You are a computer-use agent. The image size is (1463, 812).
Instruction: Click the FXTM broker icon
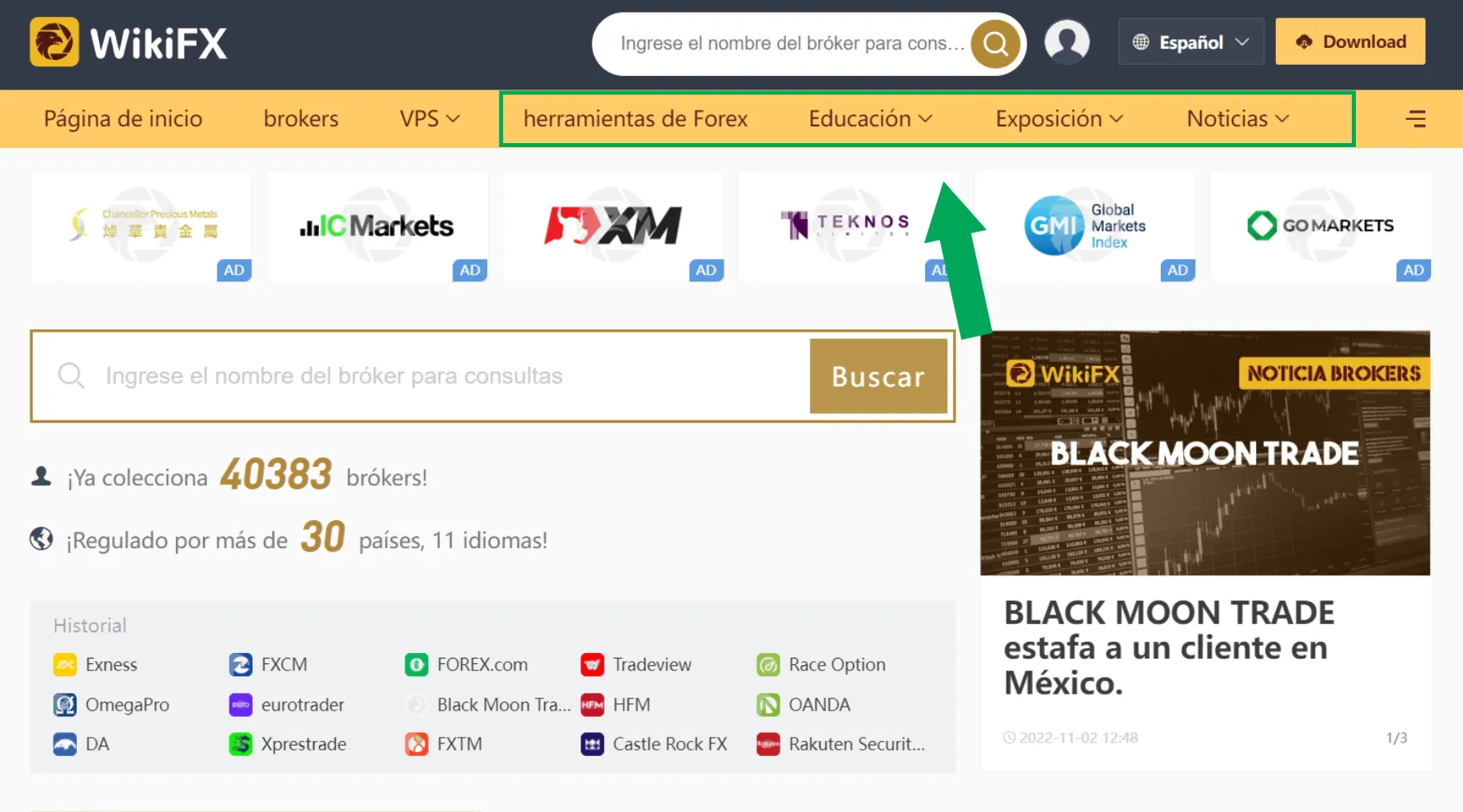(417, 744)
